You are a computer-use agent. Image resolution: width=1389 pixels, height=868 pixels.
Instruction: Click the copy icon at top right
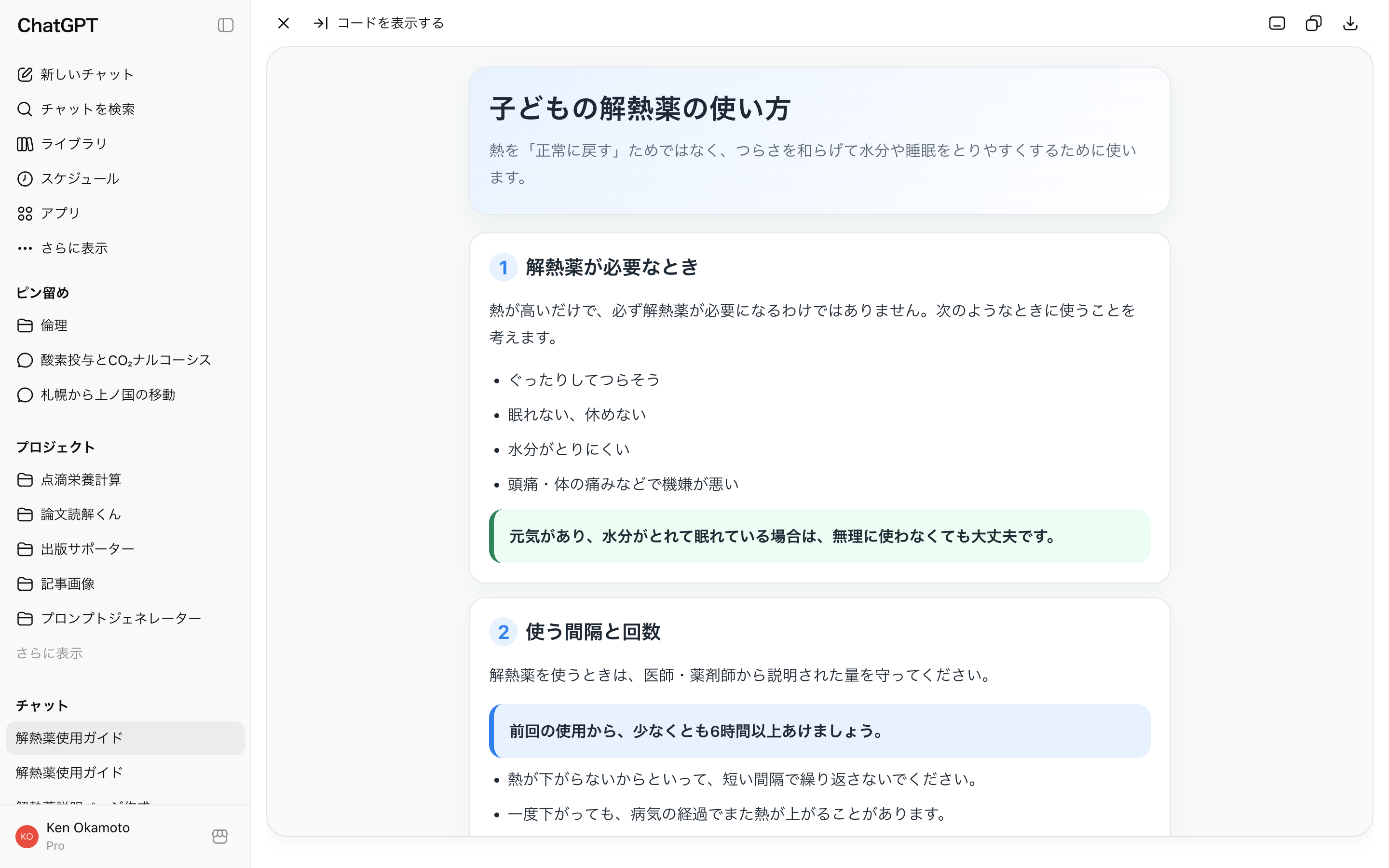point(1313,23)
